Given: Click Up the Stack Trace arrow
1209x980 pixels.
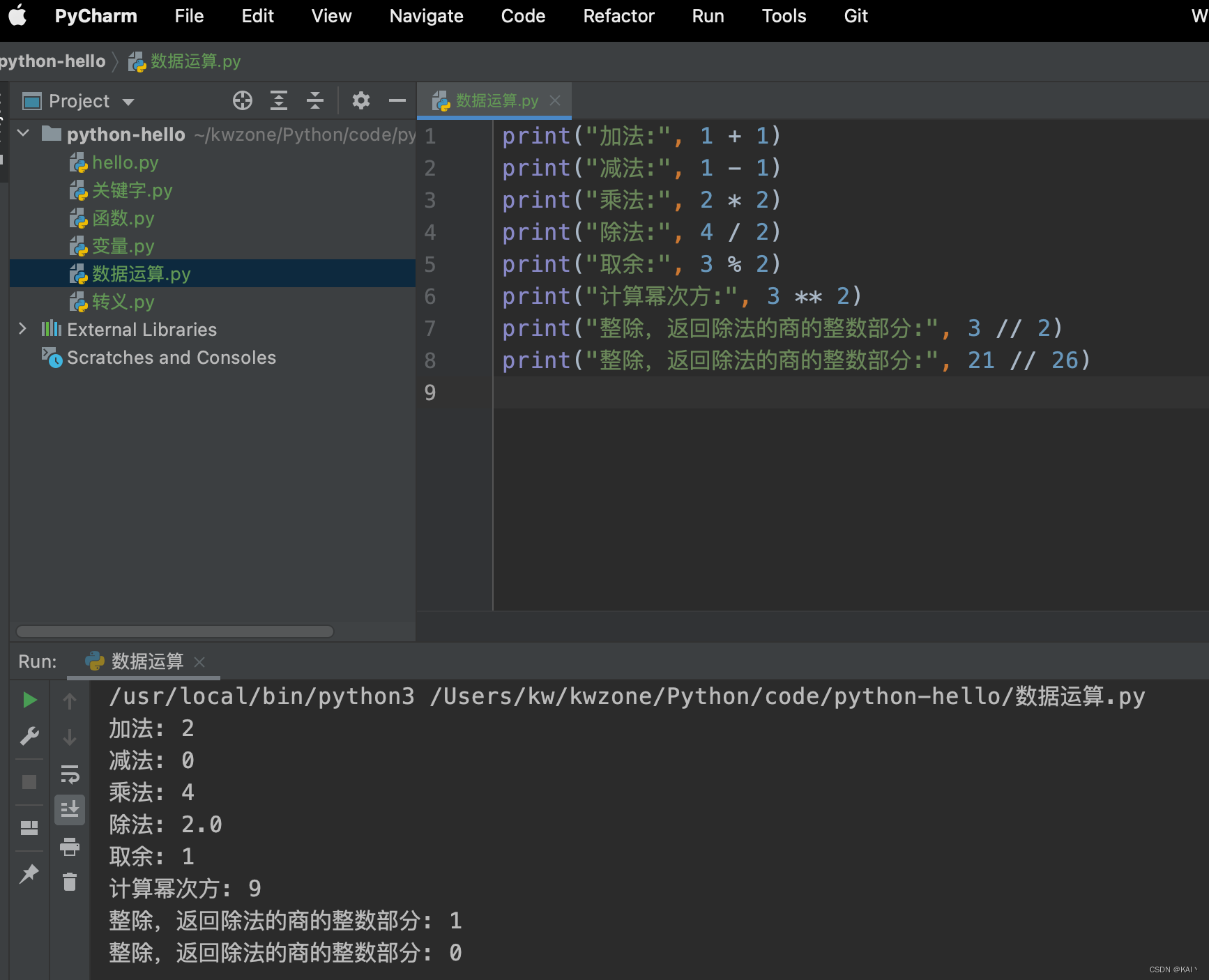Looking at the screenshot, I should (70, 700).
